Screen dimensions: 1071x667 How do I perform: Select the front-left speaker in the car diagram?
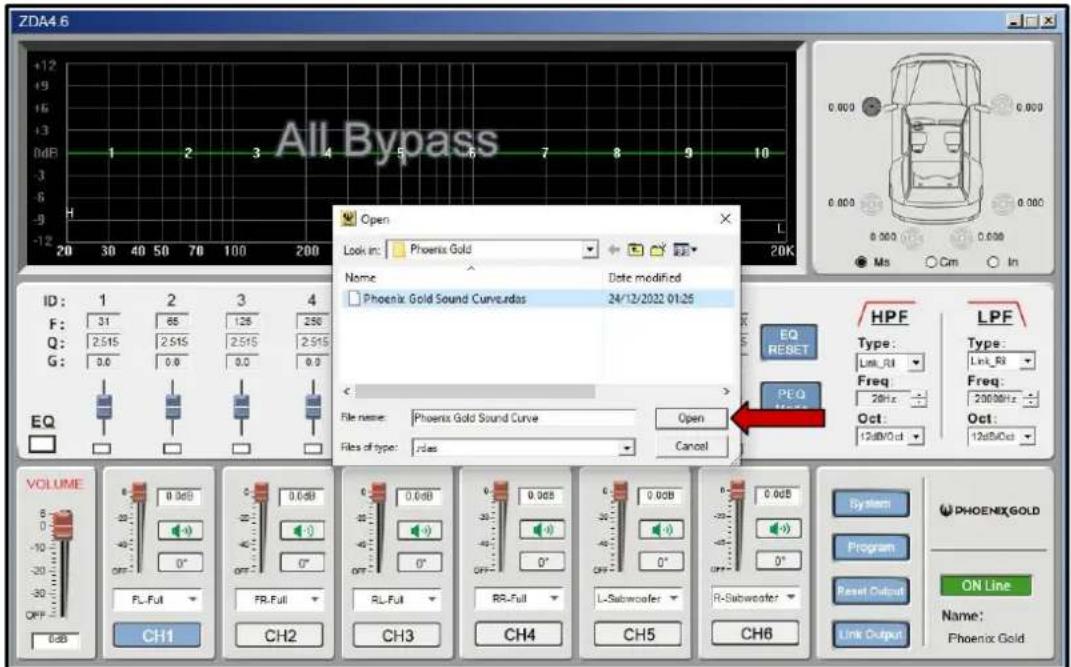point(871,107)
